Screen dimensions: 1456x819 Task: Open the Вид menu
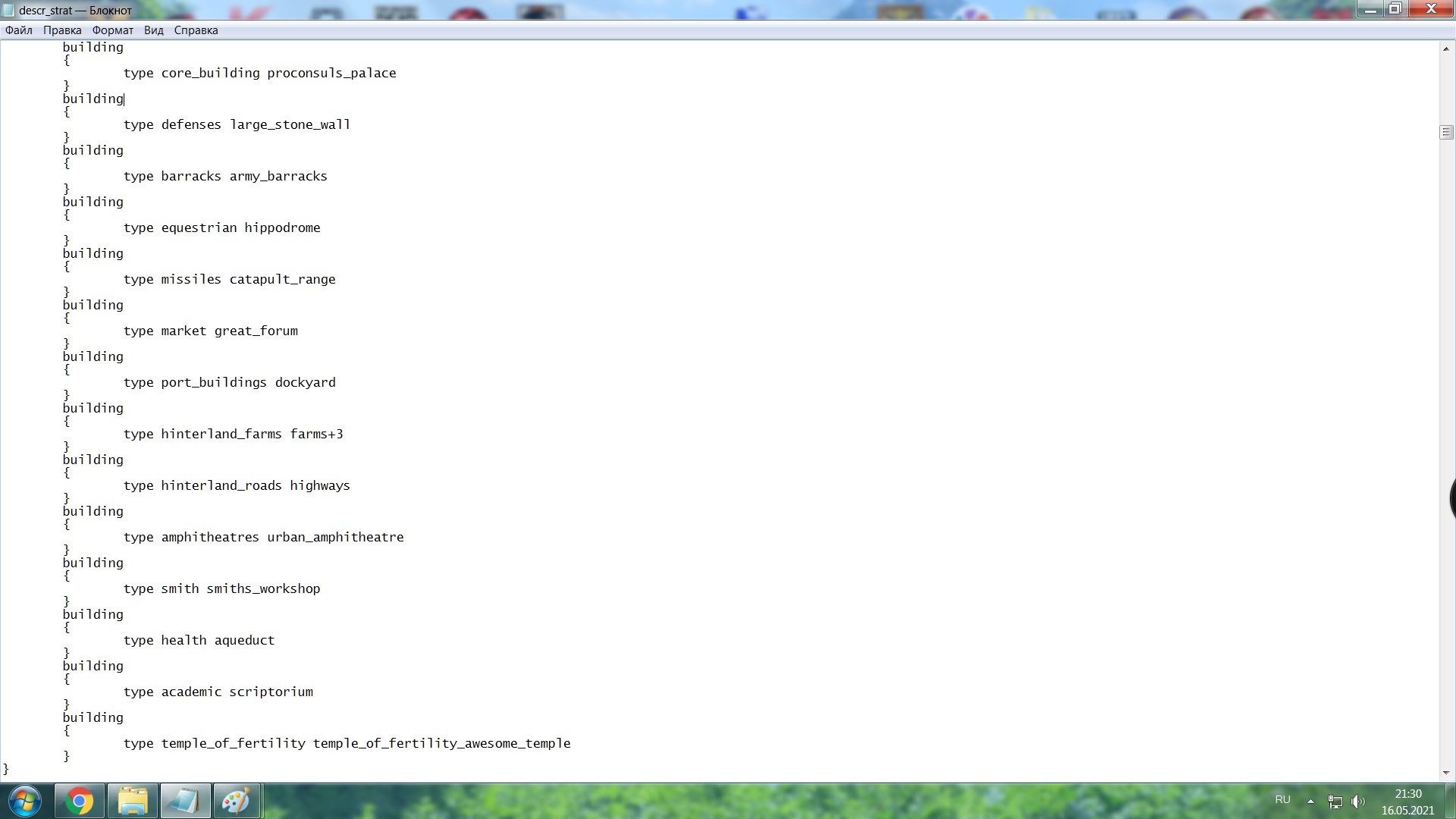pyautogui.click(x=154, y=30)
